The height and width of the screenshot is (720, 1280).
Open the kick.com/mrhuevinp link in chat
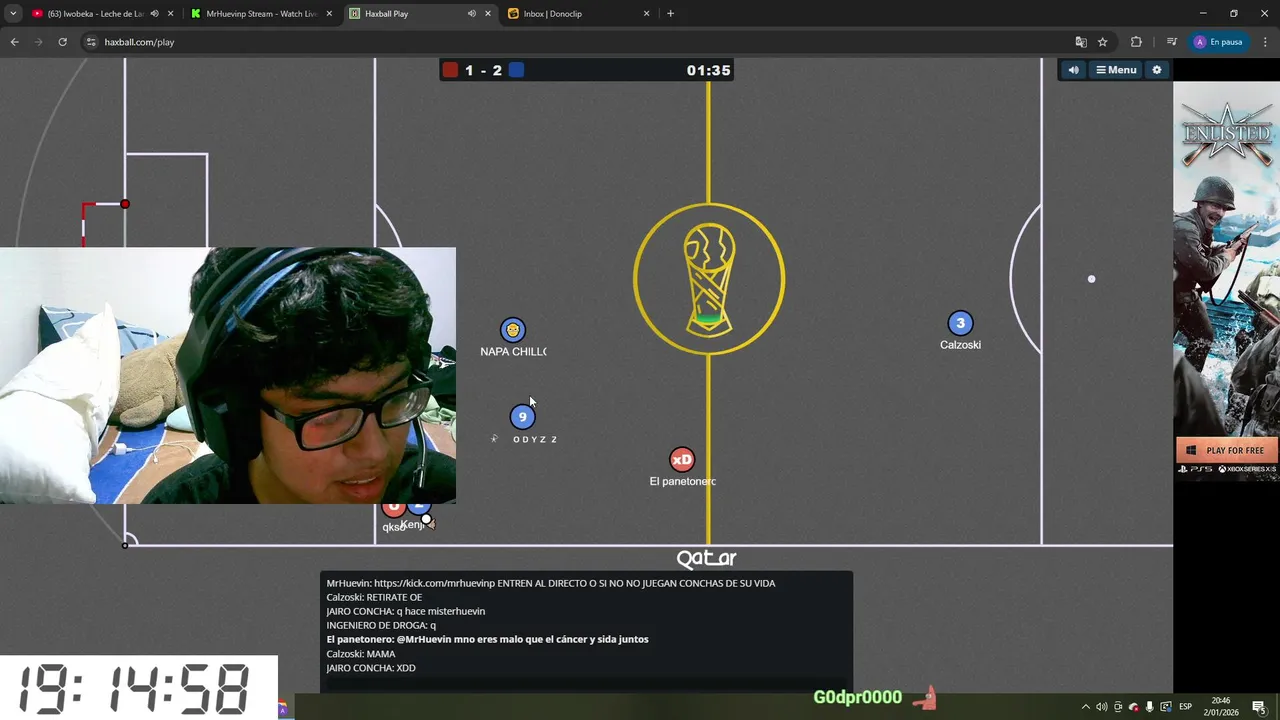coord(434,583)
